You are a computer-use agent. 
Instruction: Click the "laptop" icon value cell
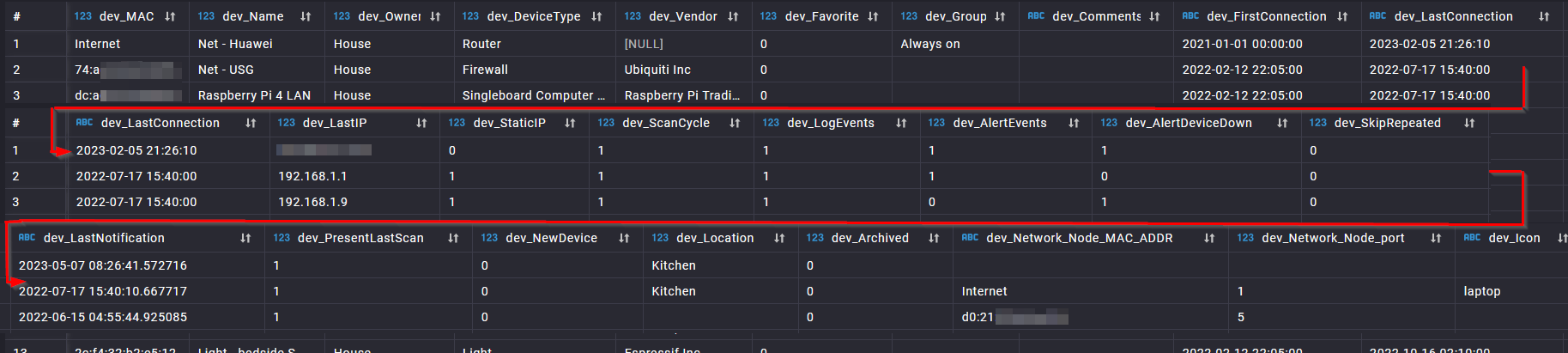(x=1481, y=291)
